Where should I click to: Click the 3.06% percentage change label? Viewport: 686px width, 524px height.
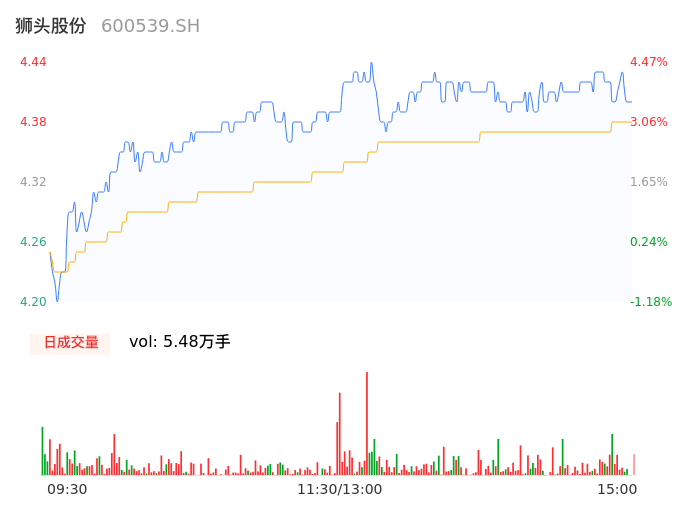point(649,122)
